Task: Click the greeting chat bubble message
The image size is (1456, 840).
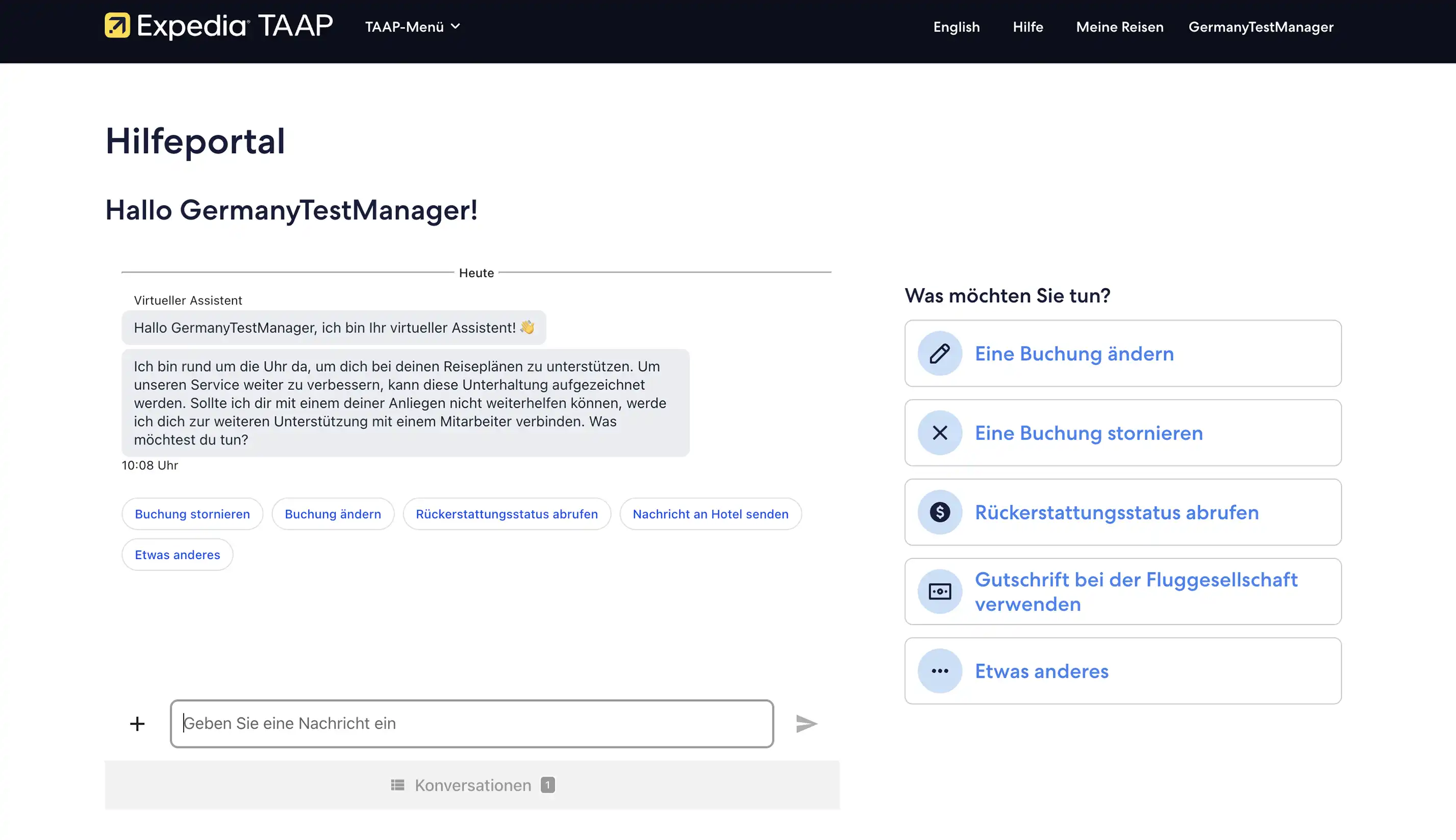Action: click(333, 327)
